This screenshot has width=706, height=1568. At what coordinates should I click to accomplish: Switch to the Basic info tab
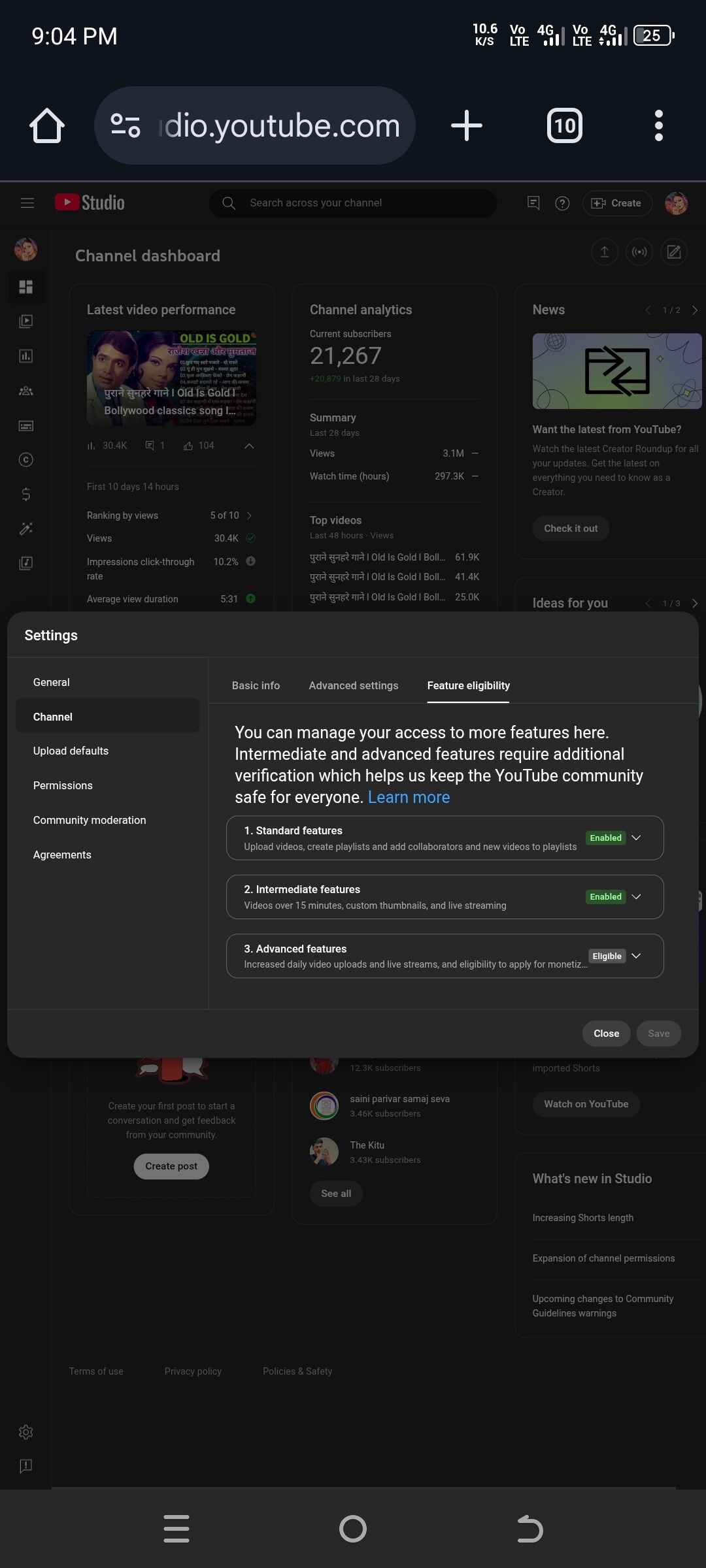pos(256,685)
